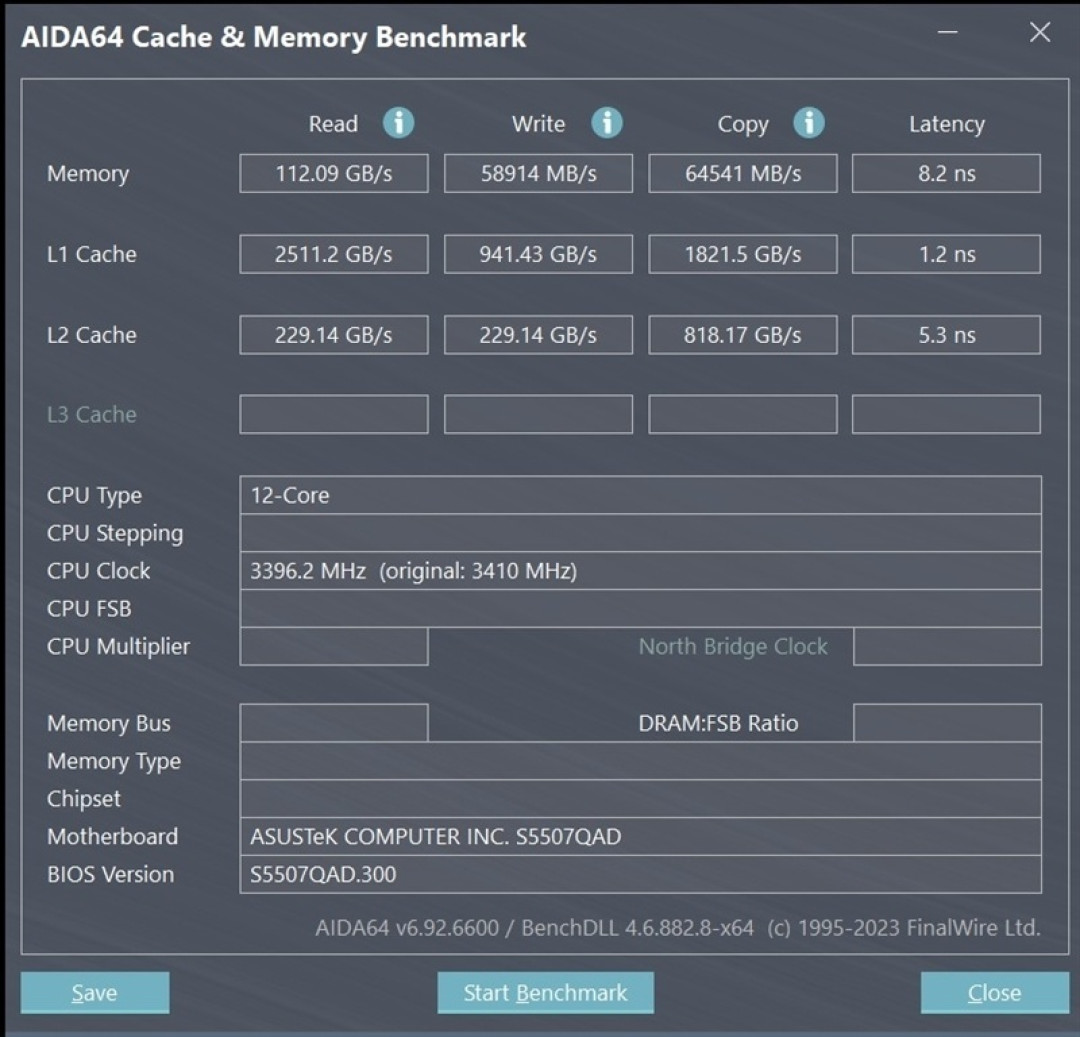Select the CPU Clock value field
Image resolution: width=1080 pixels, height=1037 pixels.
(640, 571)
